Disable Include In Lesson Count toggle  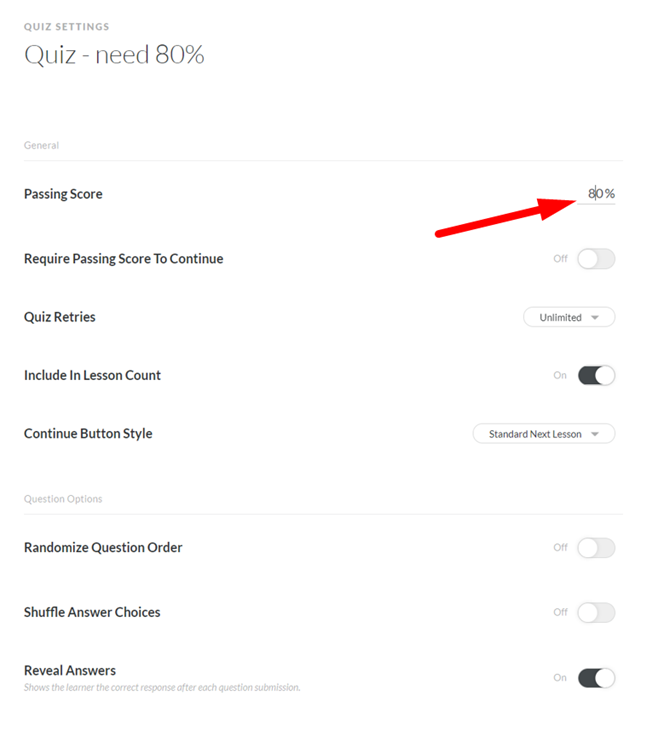coord(596,376)
